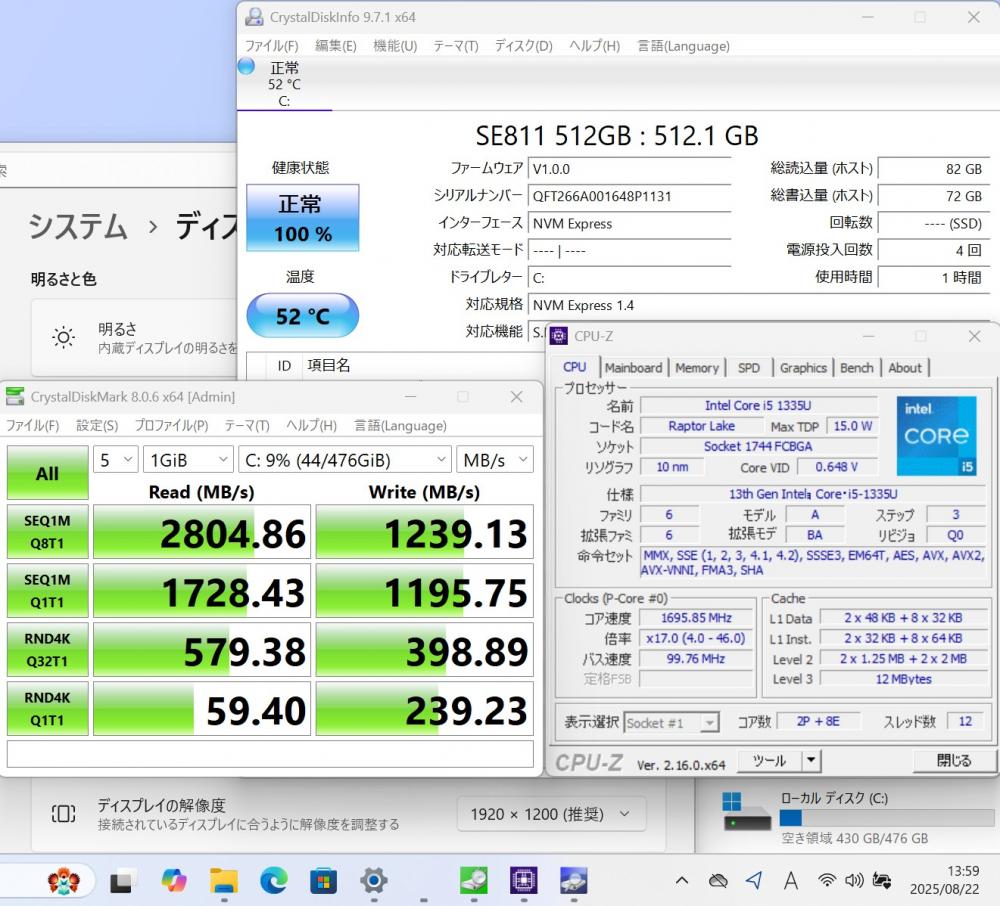The width and height of the screenshot is (1000, 906).
Task: Switch to the About tab in CPU-Z
Action: [904, 368]
